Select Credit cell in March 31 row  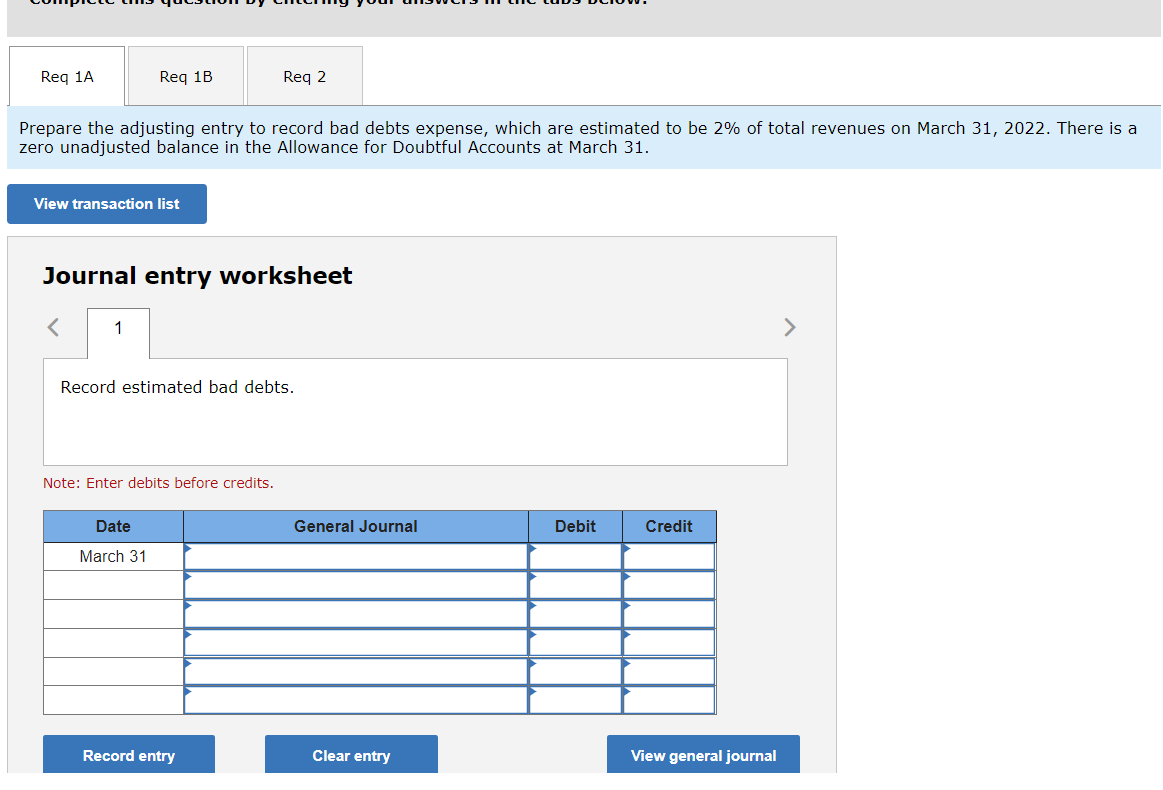point(669,557)
